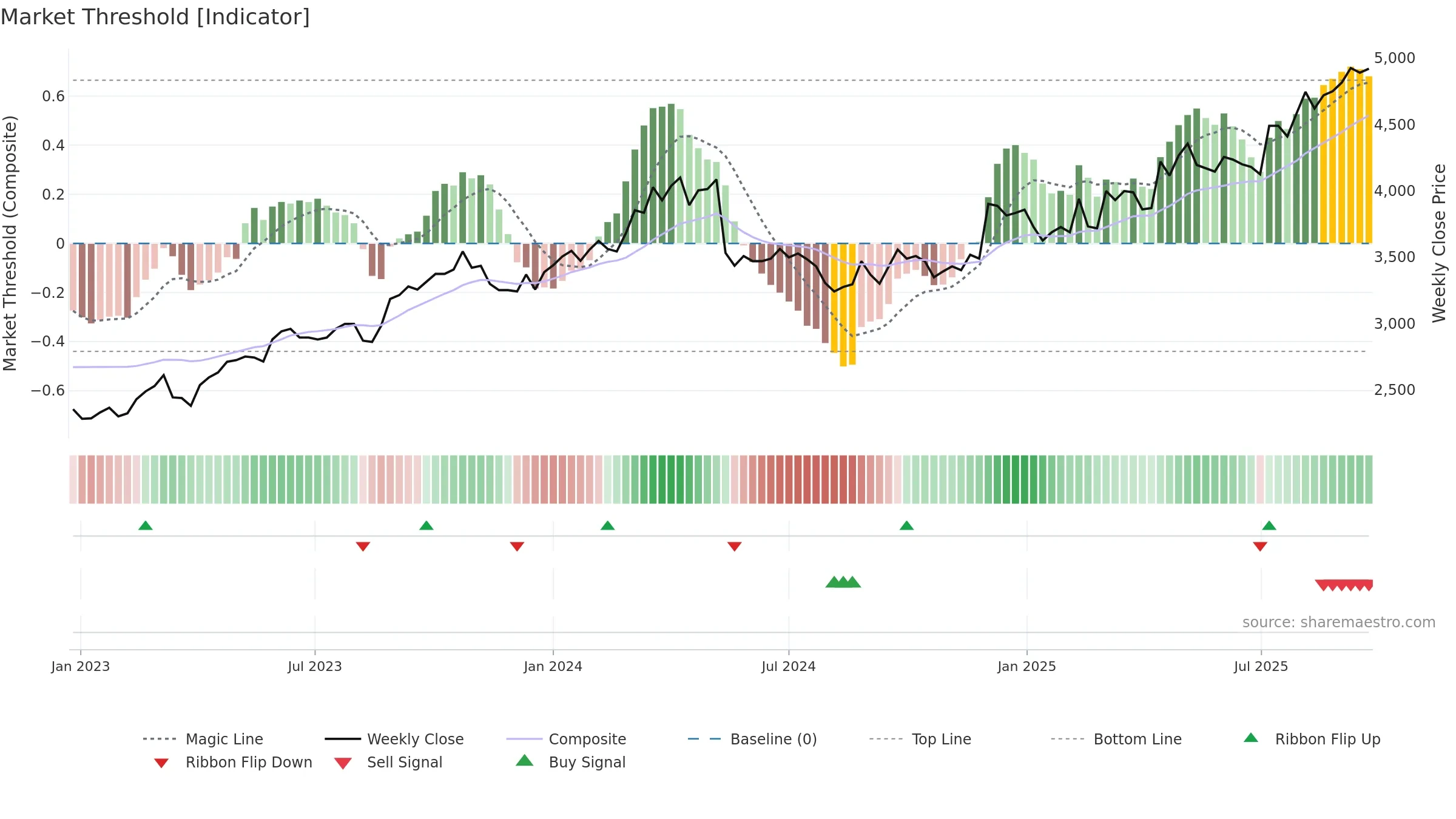The width and height of the screenshot is (1456, 819).
Task: Click the first ribbon flip up marker in early 2023
Action: (146, 525)
